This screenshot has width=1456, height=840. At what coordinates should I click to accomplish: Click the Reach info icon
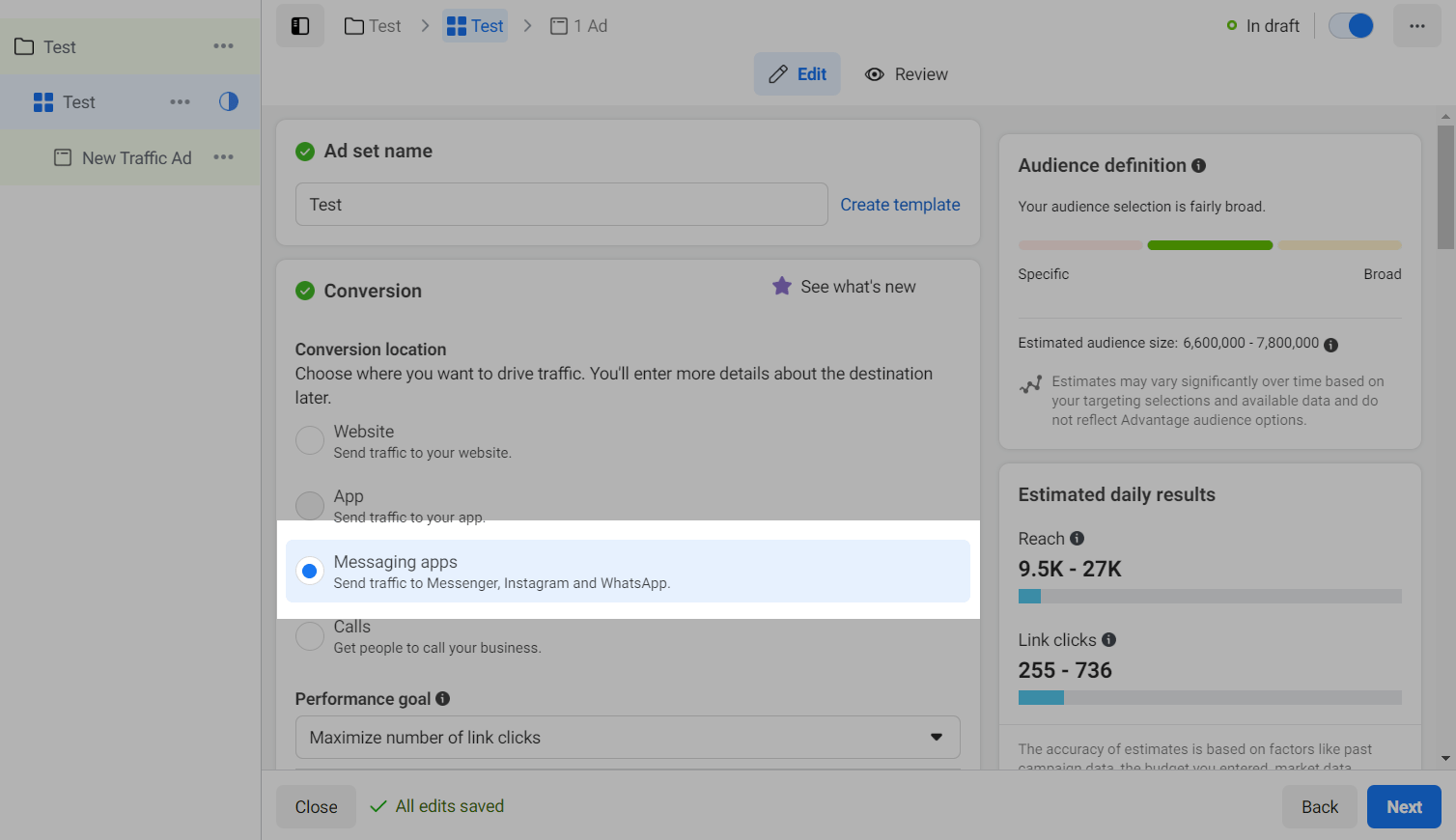(x=1077, y=539)
